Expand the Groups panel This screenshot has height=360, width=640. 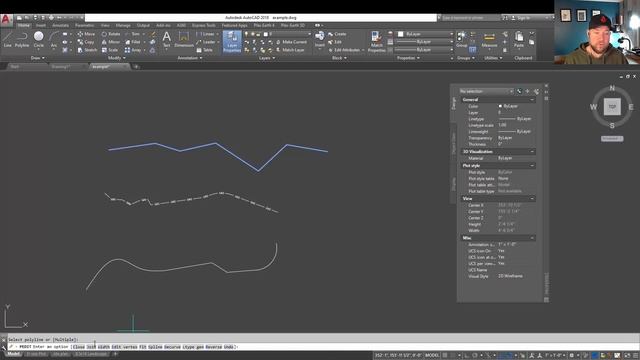point(465,58)
